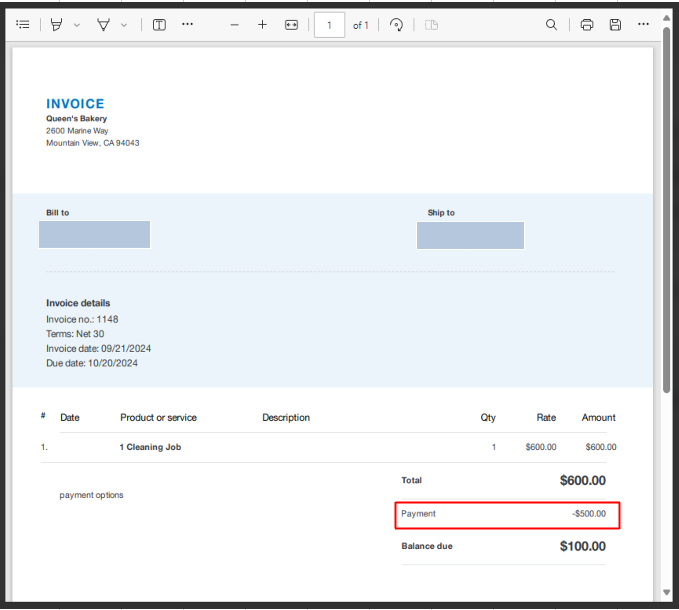Image resolution: width=679 pixels, height=610 pixels.
Task: Open more settings ellipsis at toolbar right
Action: pos(643,24)
